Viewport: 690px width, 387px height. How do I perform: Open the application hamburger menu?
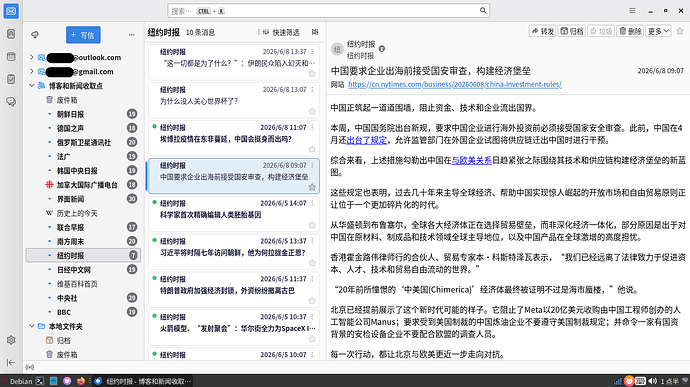tap(632, 11)
